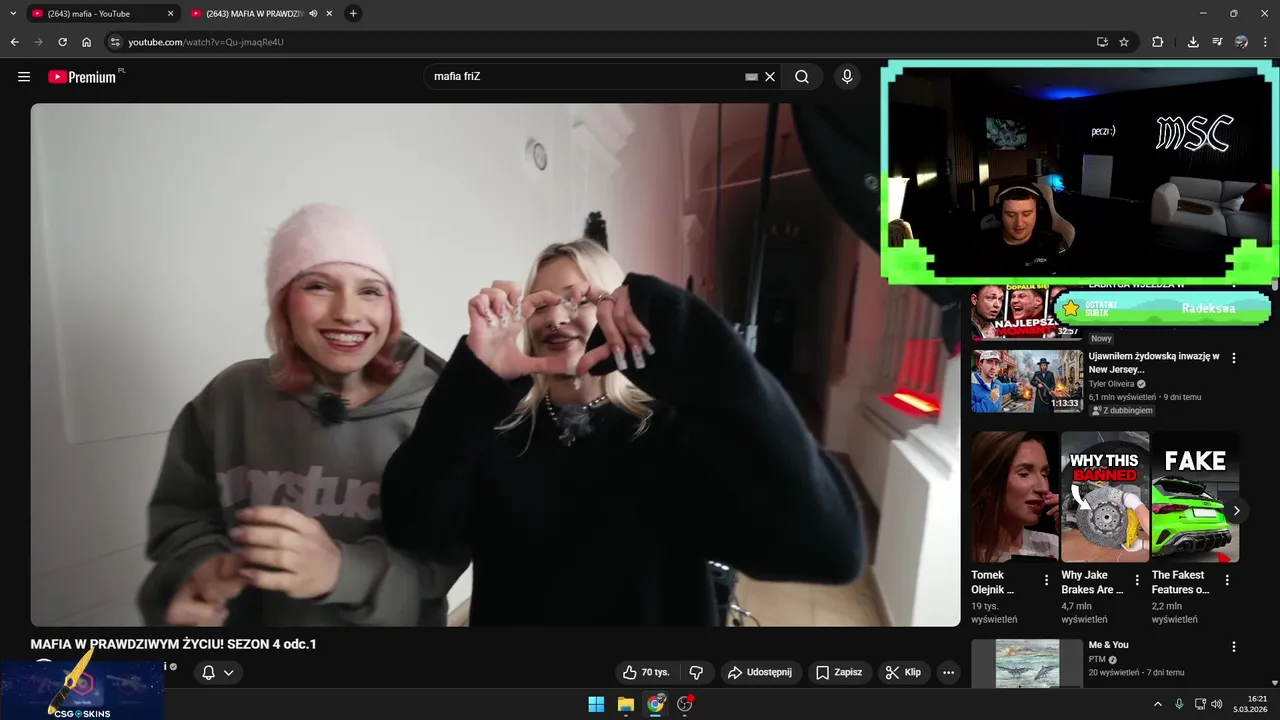The height and width of the screenshot is (720, 1280).
Task: Open the tab search dropdown arrow
Action: coord(13,13)
